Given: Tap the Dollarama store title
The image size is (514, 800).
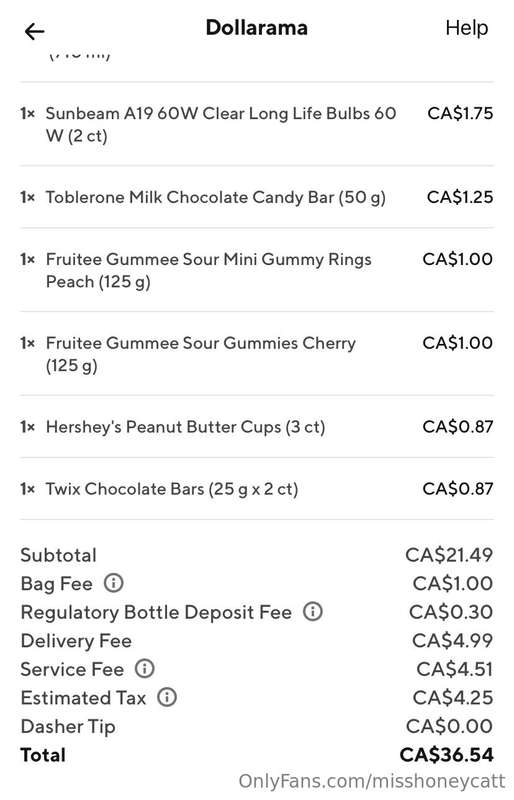Looking at the screenshot, I should pyautogui.click(x=256, y=28).
